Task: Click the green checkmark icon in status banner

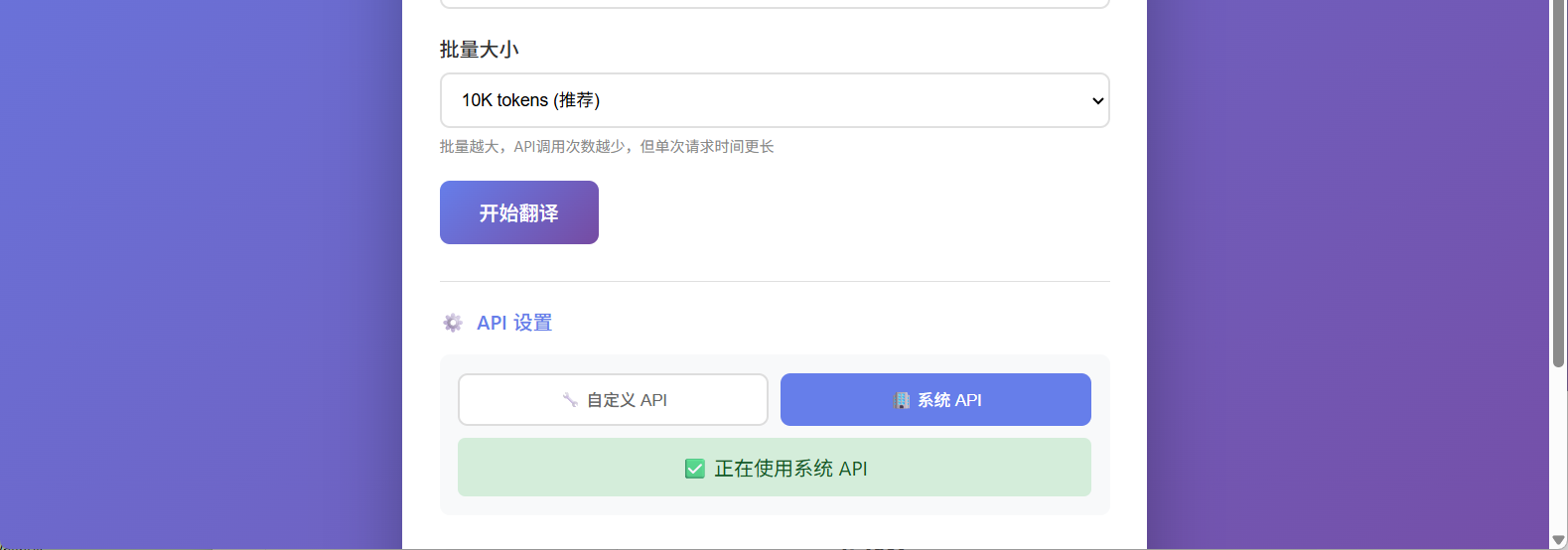Action: (x=695, y=469)
